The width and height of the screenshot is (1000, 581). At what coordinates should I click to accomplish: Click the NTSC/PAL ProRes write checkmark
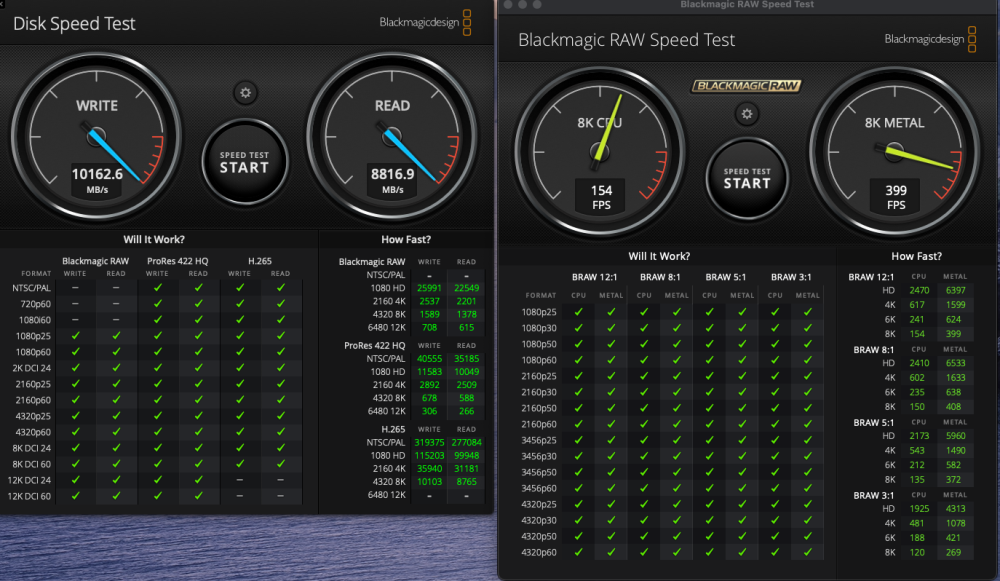pos(158,288)
